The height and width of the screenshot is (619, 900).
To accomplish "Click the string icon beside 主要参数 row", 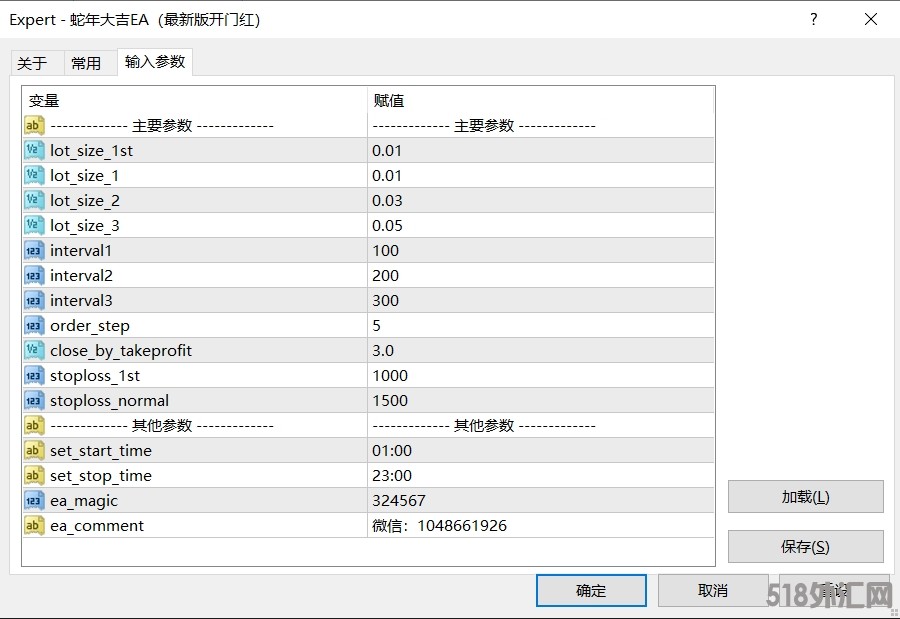I will [x=34, y=125].
